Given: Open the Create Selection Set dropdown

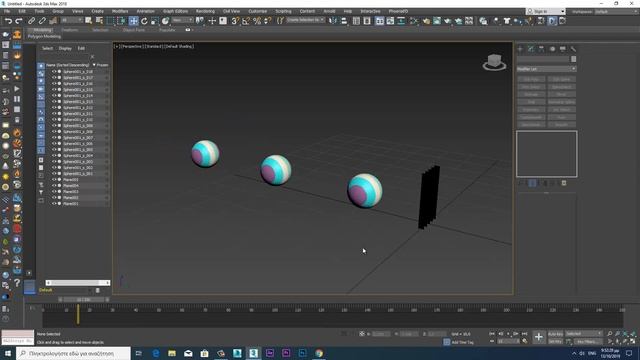Looking at the screenshot, I should pos(305,20).
